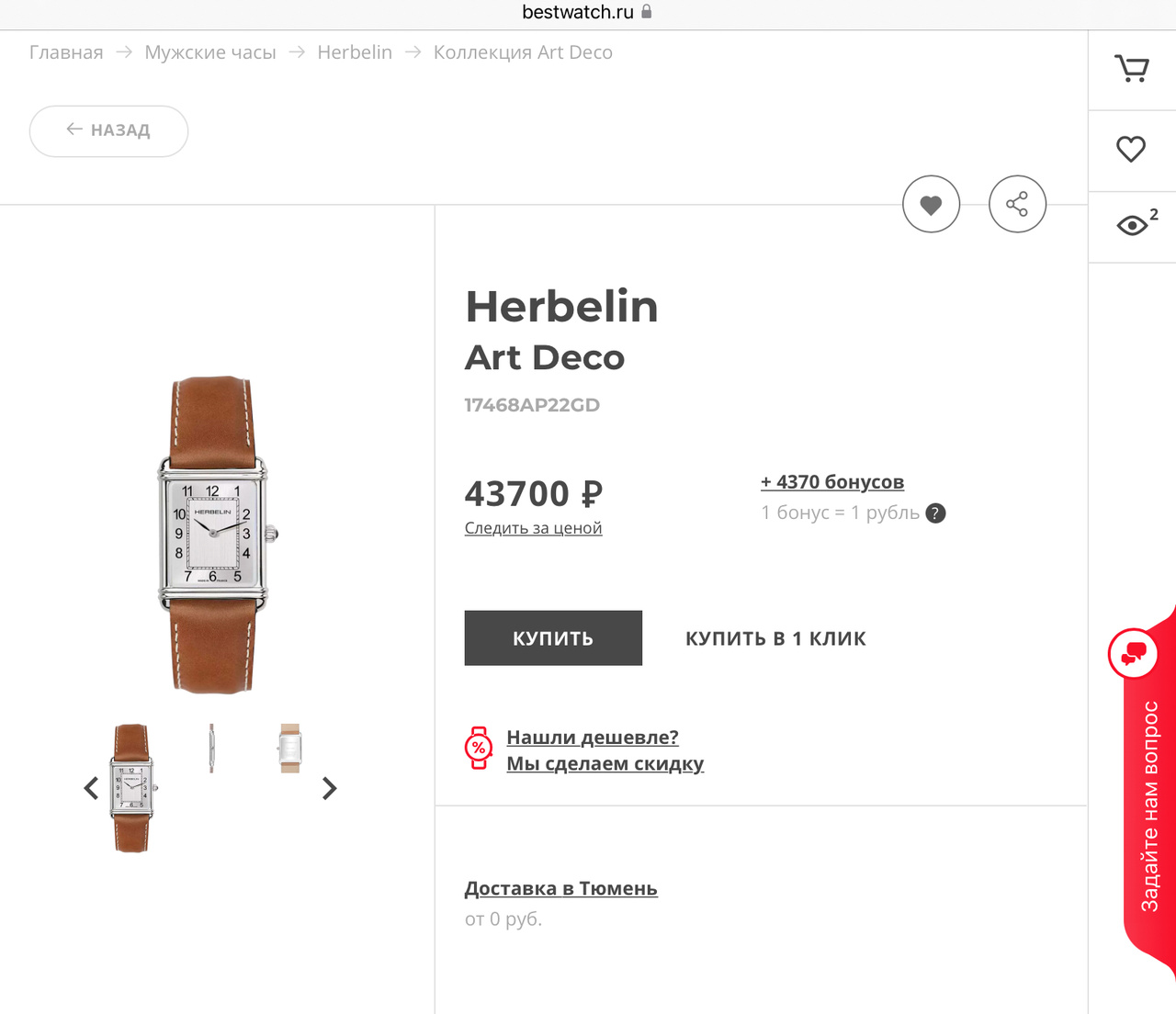Open recently viewed eye icon
This screenshot has width=1176, height=1014.
tap(1132, 225)
